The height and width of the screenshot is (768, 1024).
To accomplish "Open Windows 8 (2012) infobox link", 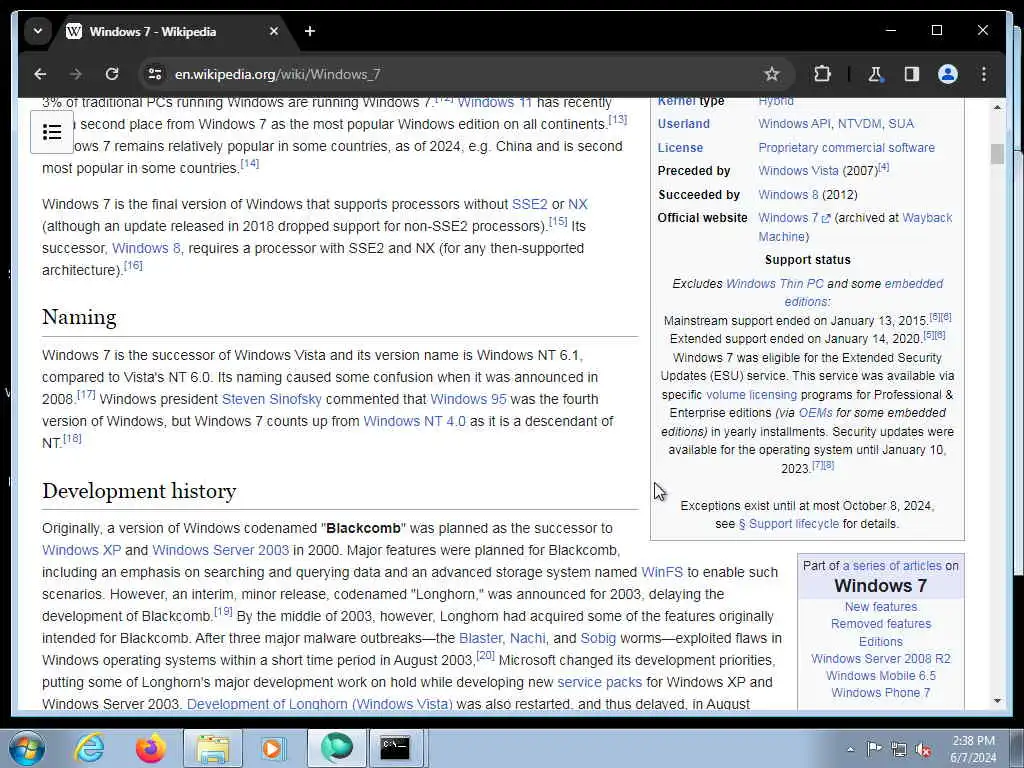I will [789, 195].
